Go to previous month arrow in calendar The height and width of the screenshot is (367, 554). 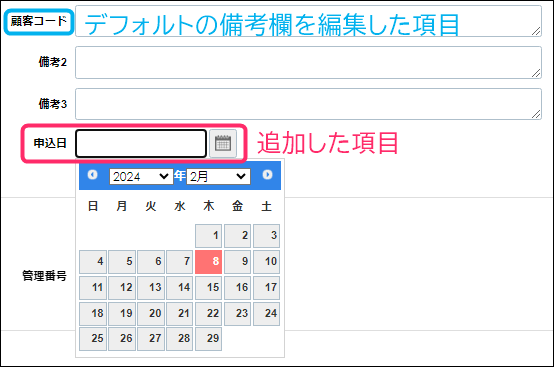(x=92, y=174)
